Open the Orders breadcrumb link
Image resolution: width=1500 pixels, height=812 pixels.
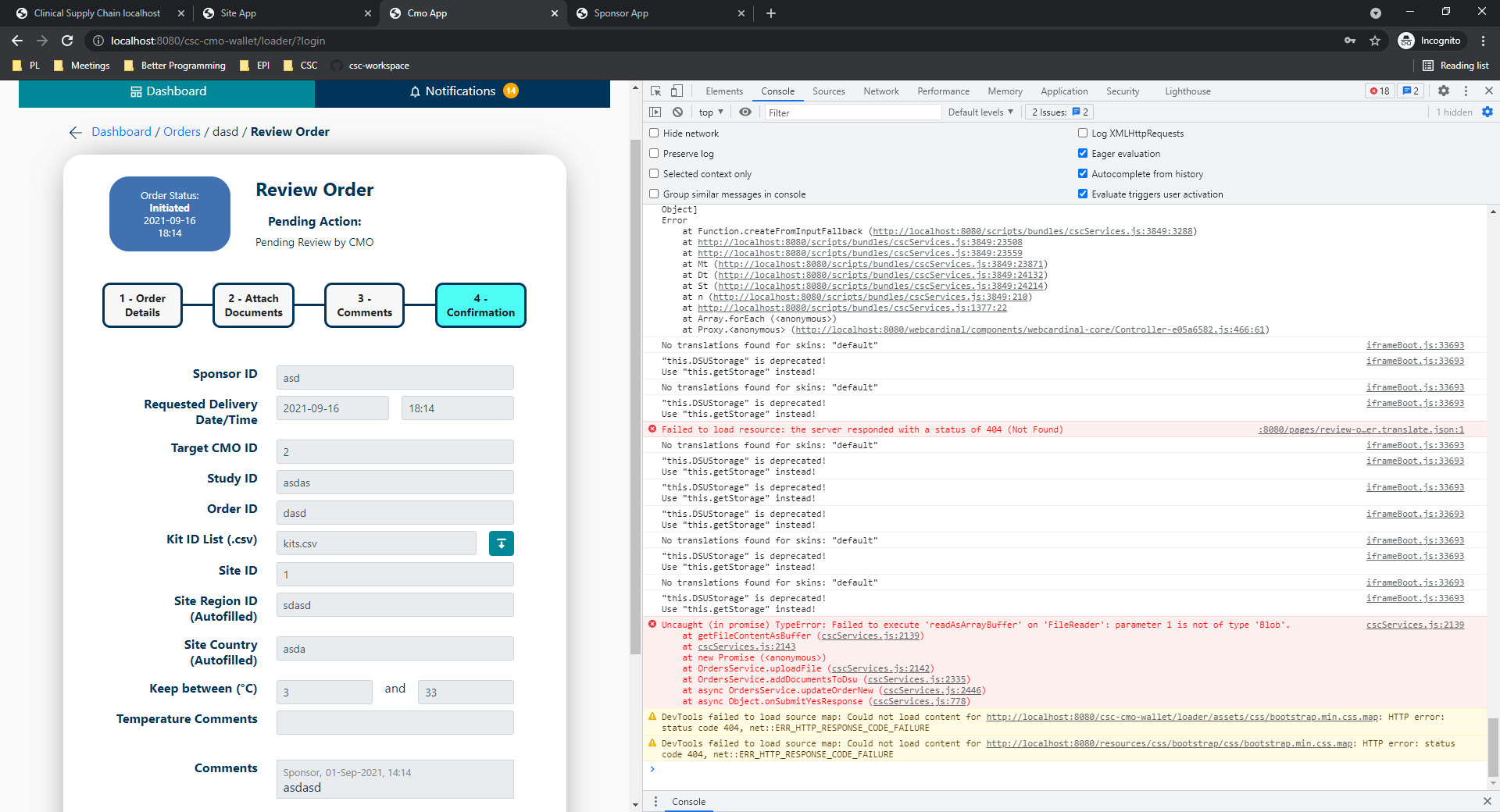pos(181,131)
